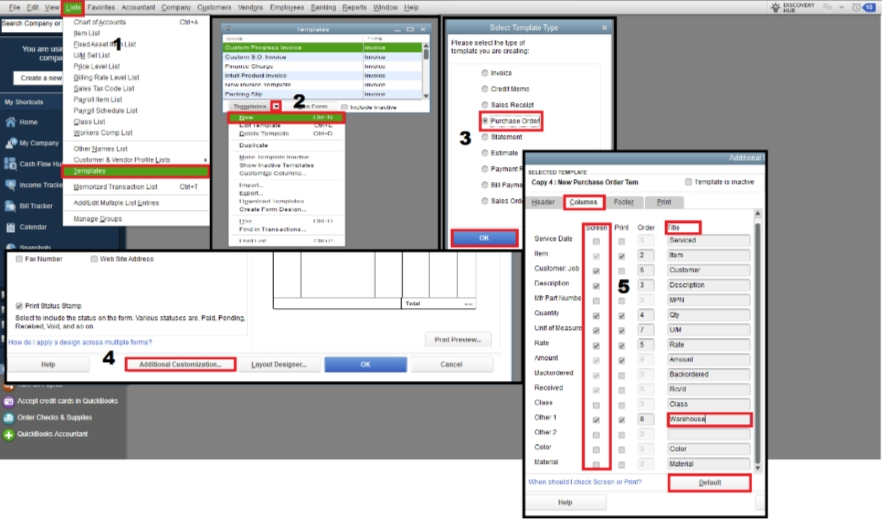Click the Title field for the Rate row
This screenshot has height=526, width=882.
click(x=709, y=345)
